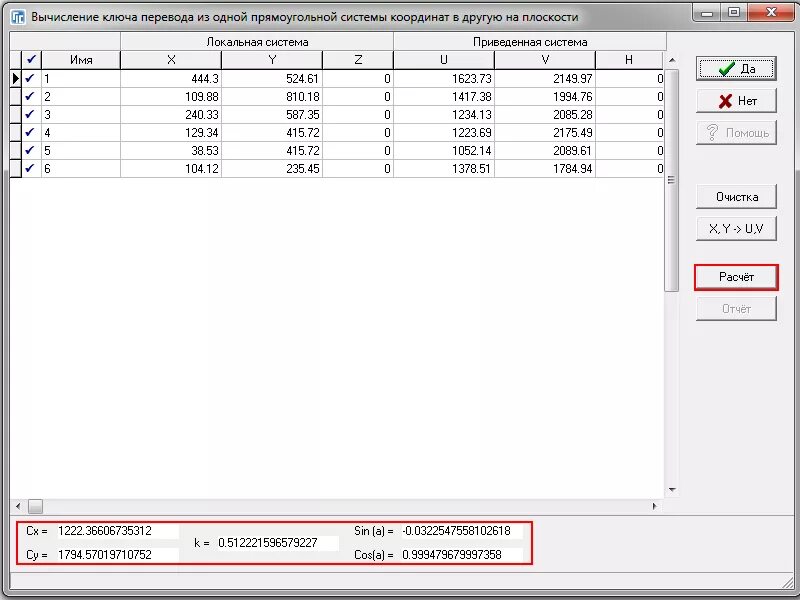Click the horizontal scrollbar thumb

coord(35,507)
